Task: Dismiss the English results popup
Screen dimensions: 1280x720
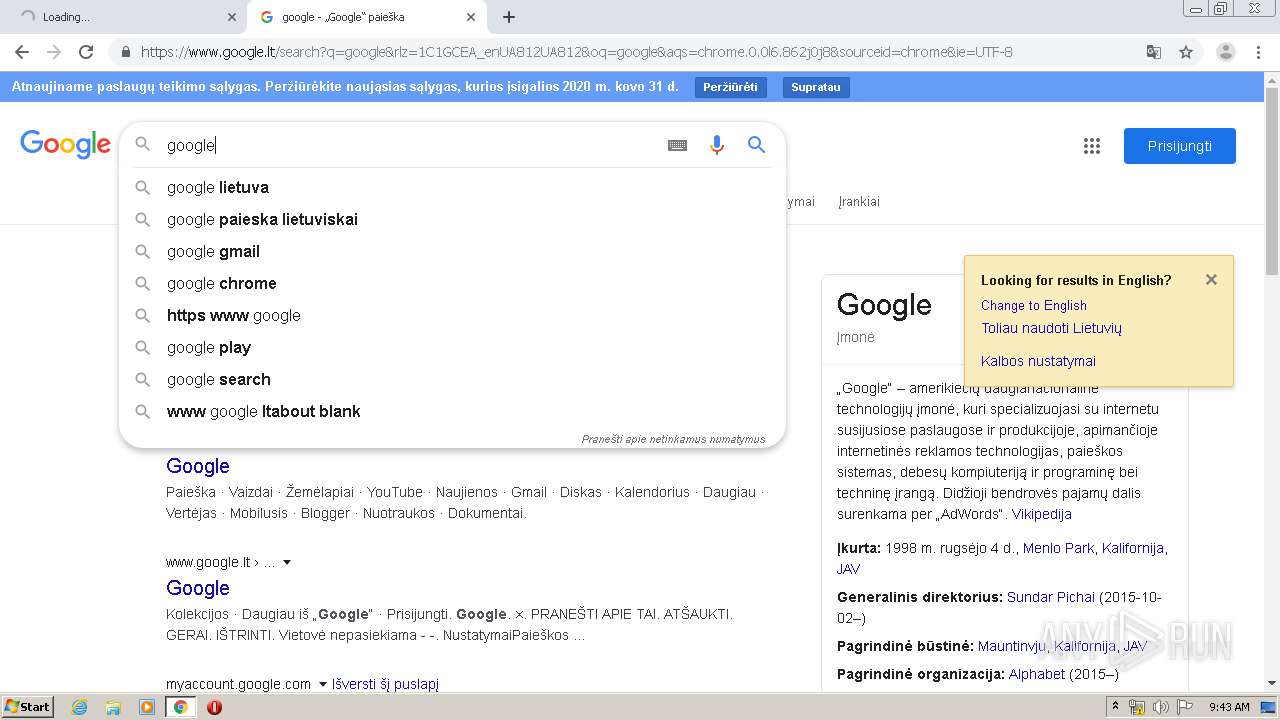Action: [1211, 280]
